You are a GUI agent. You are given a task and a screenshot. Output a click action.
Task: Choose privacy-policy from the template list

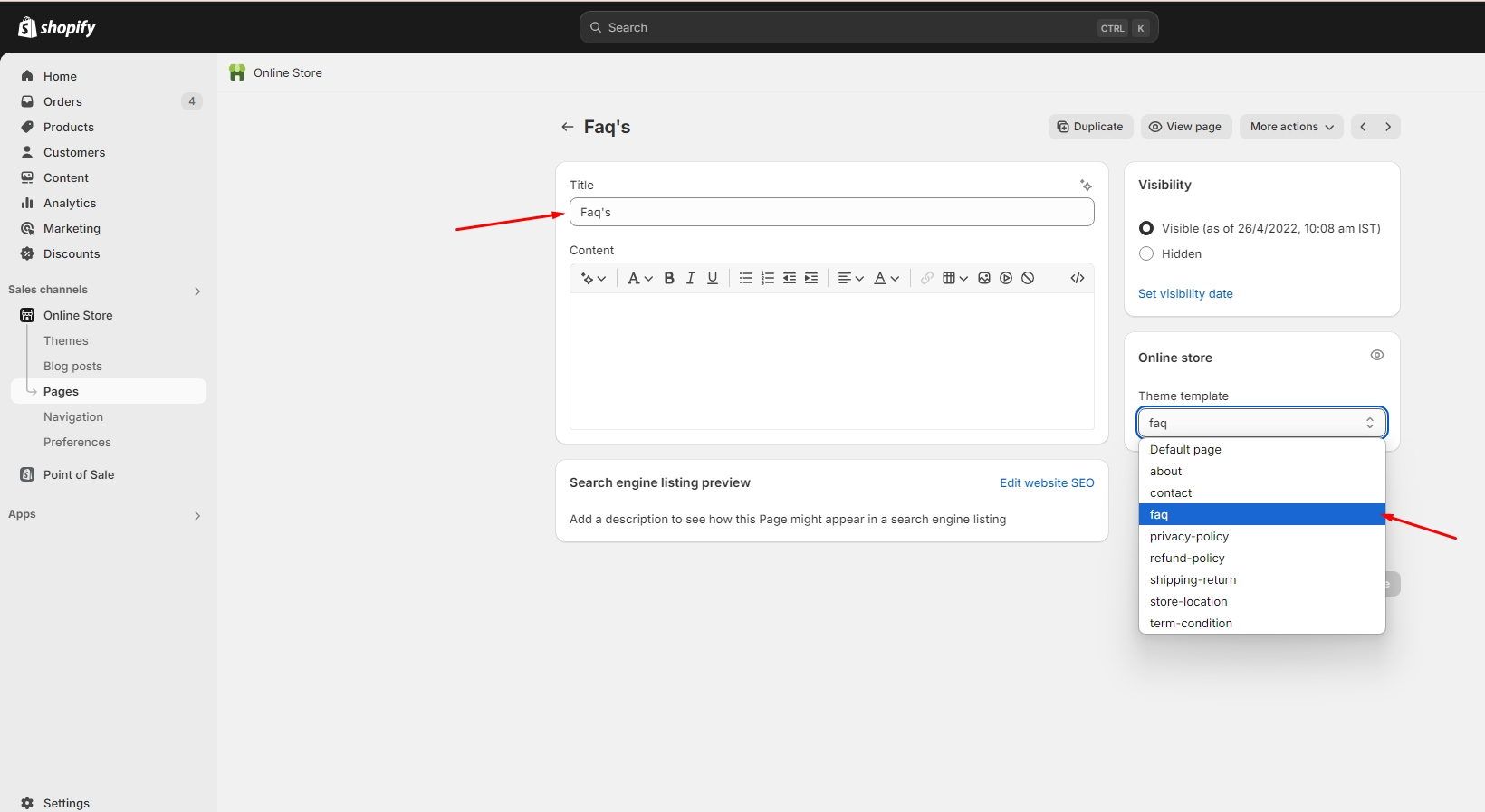(x=1189, y=536)
